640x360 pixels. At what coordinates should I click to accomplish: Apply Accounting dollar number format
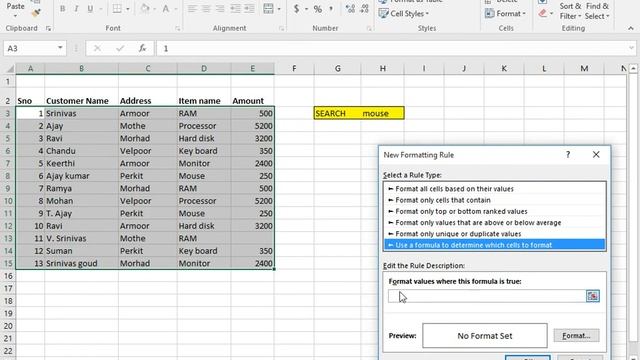coord(296,9)
